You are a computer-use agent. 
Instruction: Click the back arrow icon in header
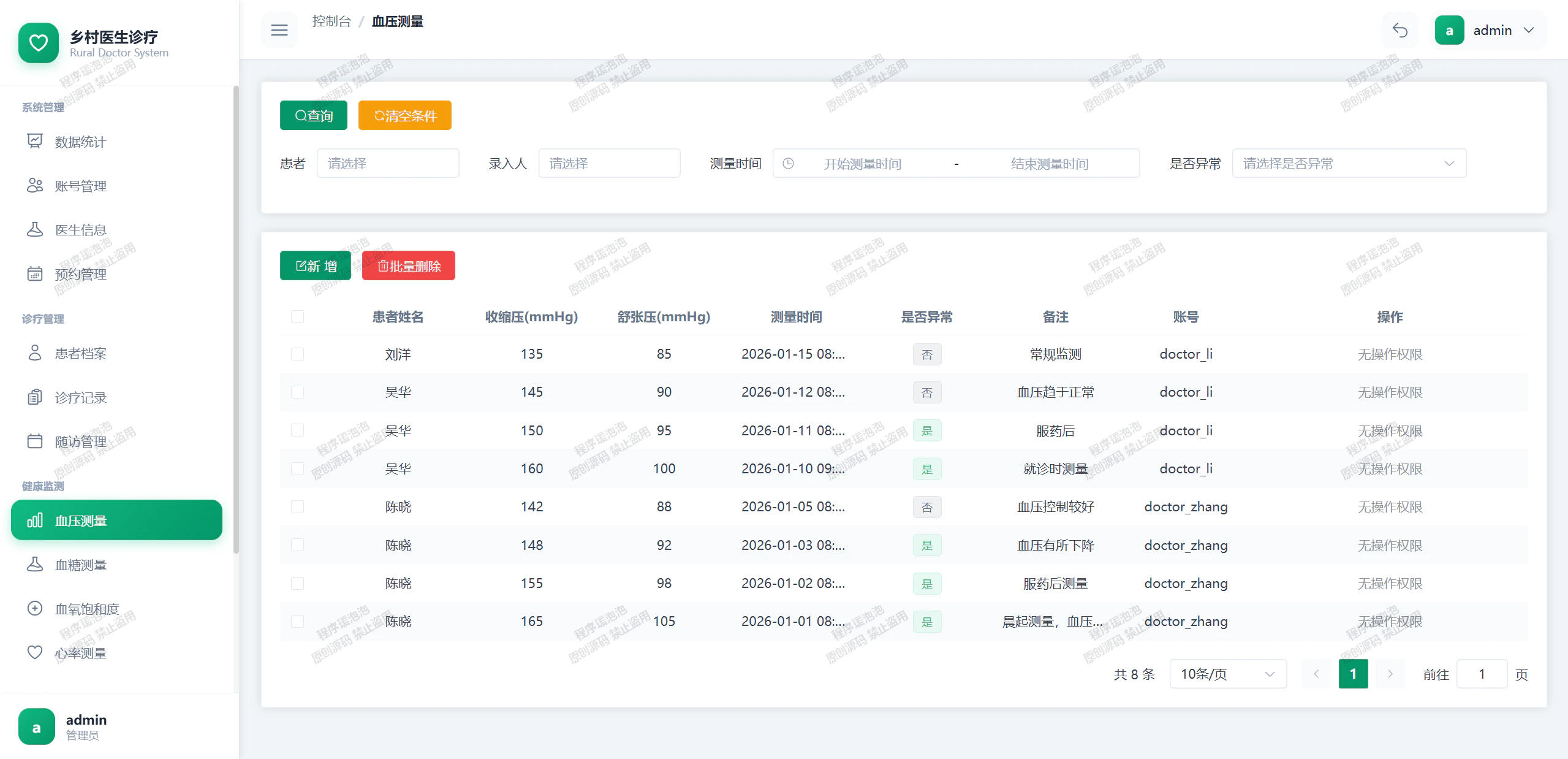[1400, 30]
